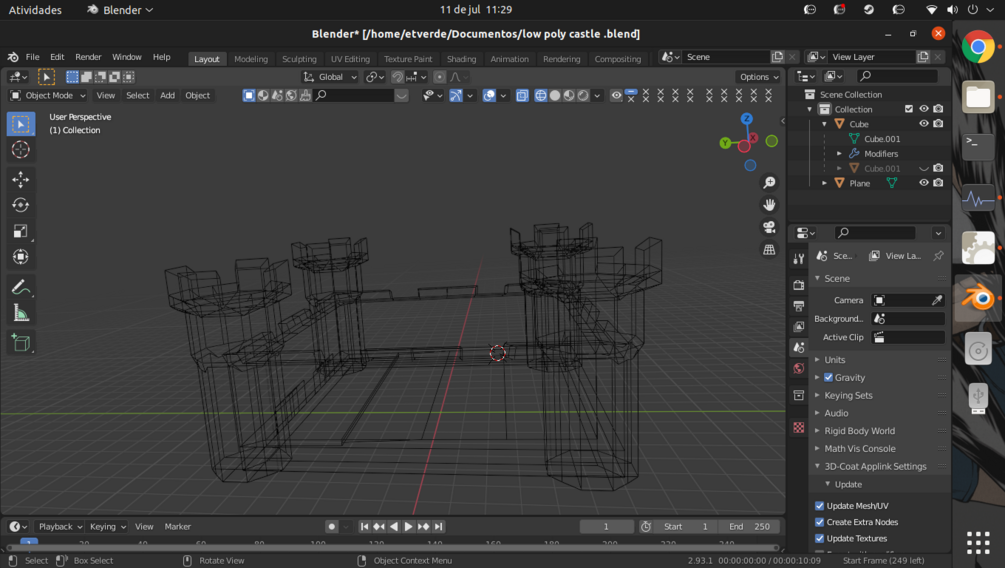Viewport: 1005px width, 568px height.
Task: Open the viewport Add menu
Action: [167, 96]
